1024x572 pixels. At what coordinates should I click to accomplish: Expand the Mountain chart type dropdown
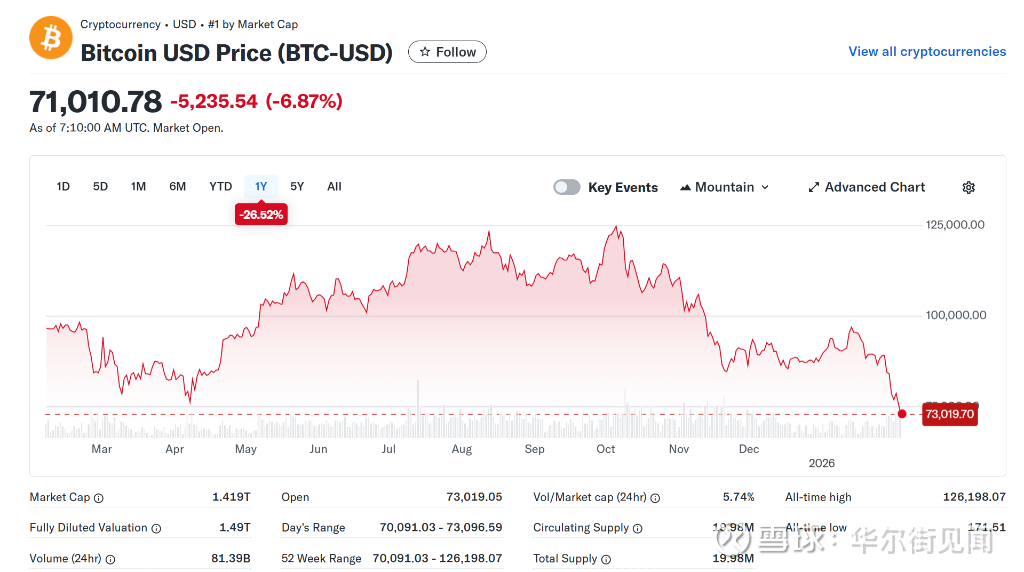pyautogui.click(x=725, y=187)
